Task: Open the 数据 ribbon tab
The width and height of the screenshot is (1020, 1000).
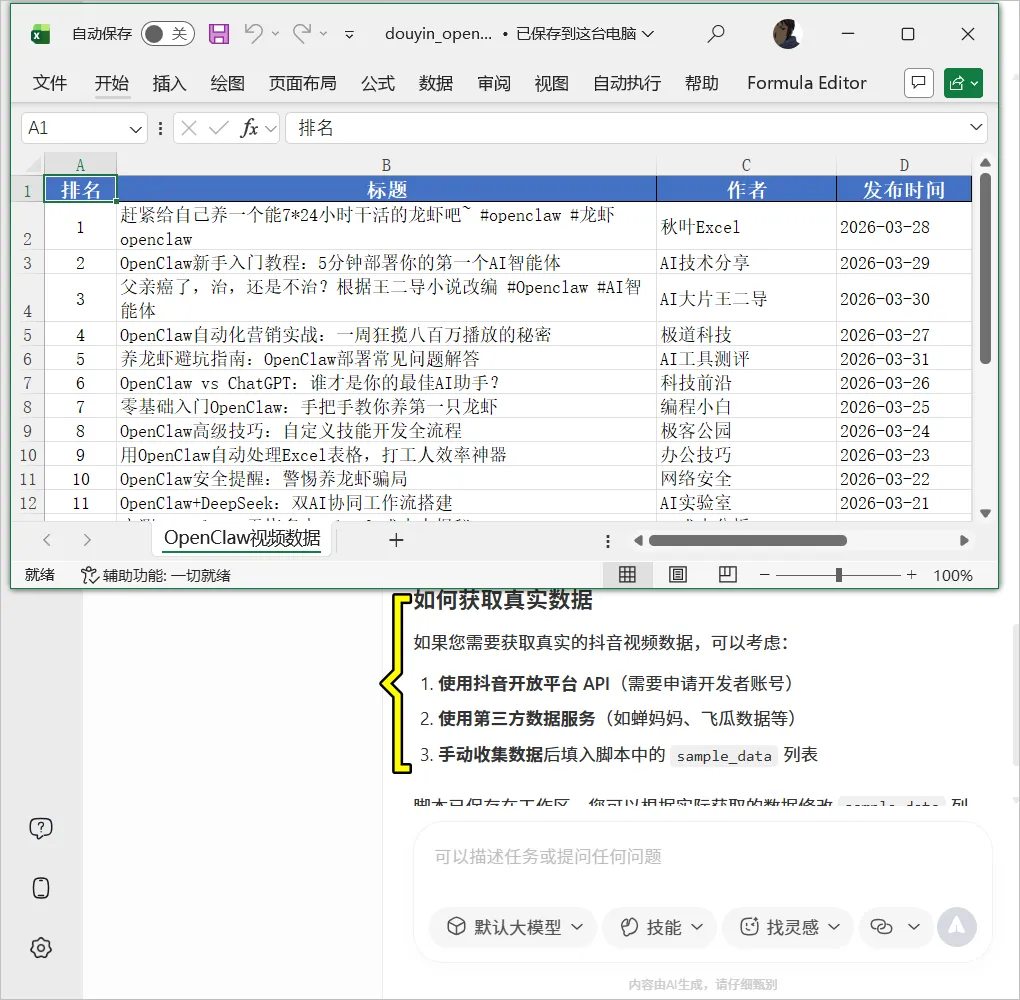Action: pos(436,83)
